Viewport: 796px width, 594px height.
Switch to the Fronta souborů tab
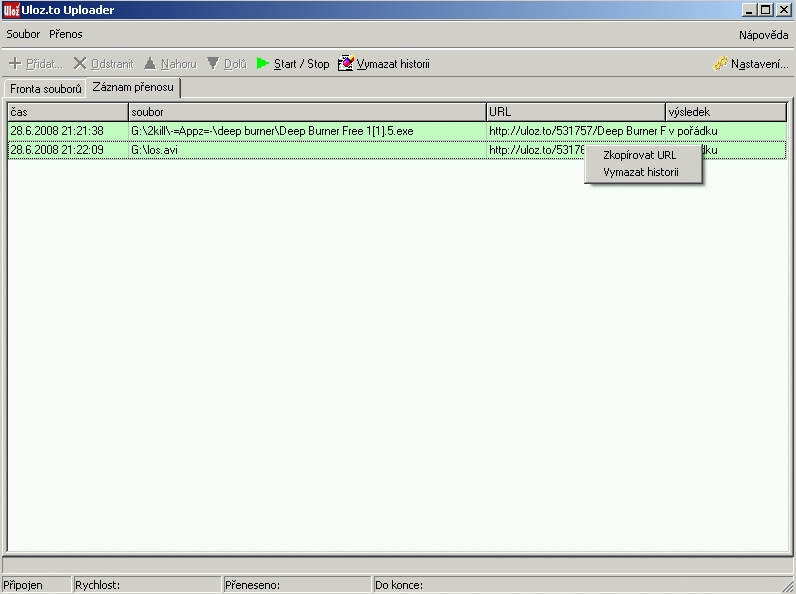click(46, 89)
